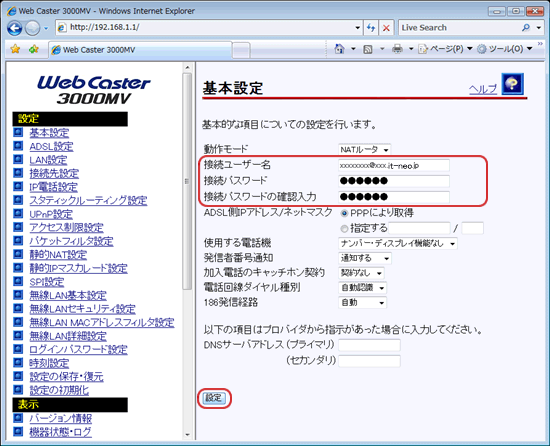The height and width of the screenshot is (446, 550).
Task: Open the キャッチホン契約 dropdown
Action: [x=361, y=273]
